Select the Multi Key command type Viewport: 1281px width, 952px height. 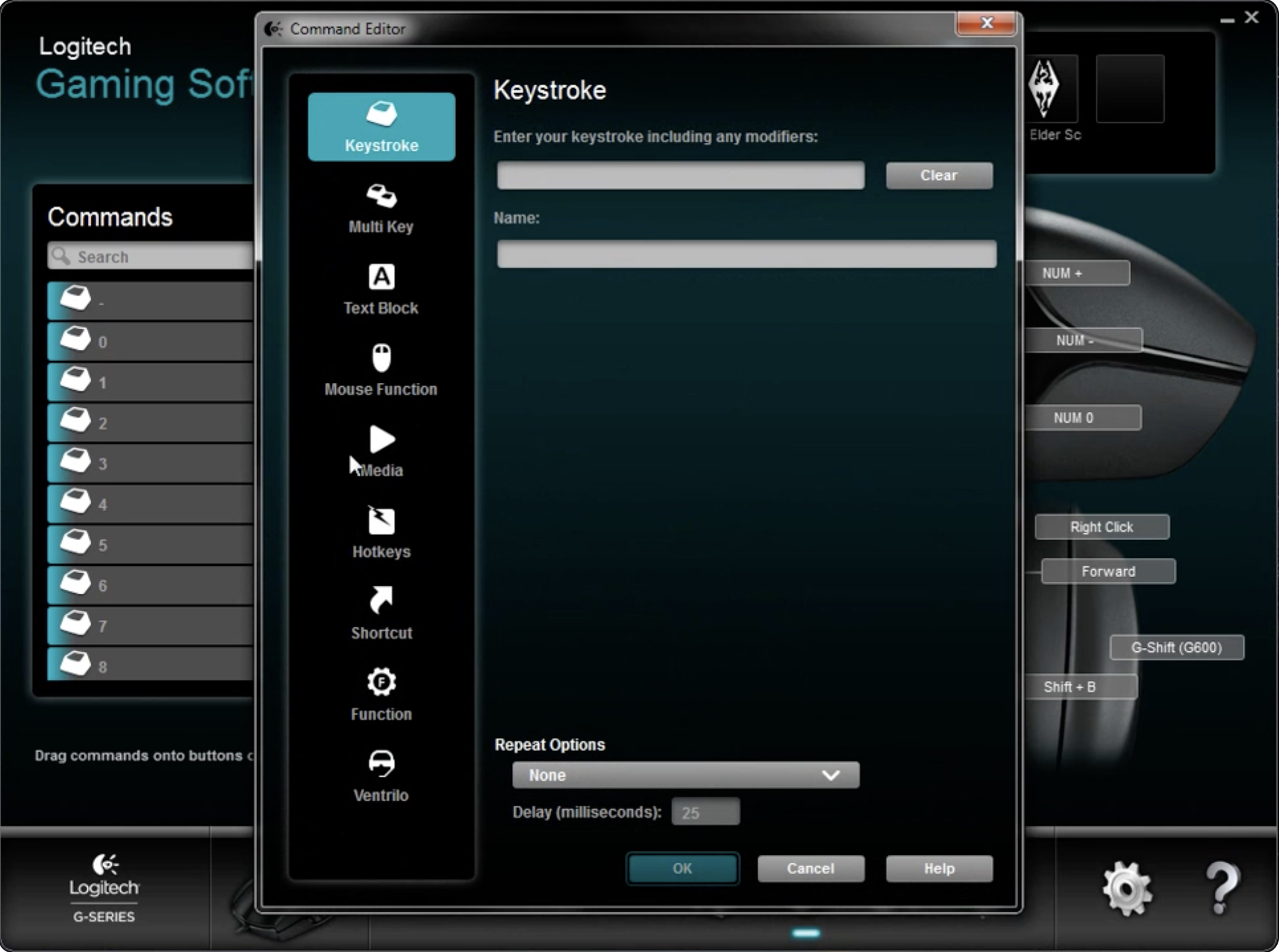[x=381, y=208]
